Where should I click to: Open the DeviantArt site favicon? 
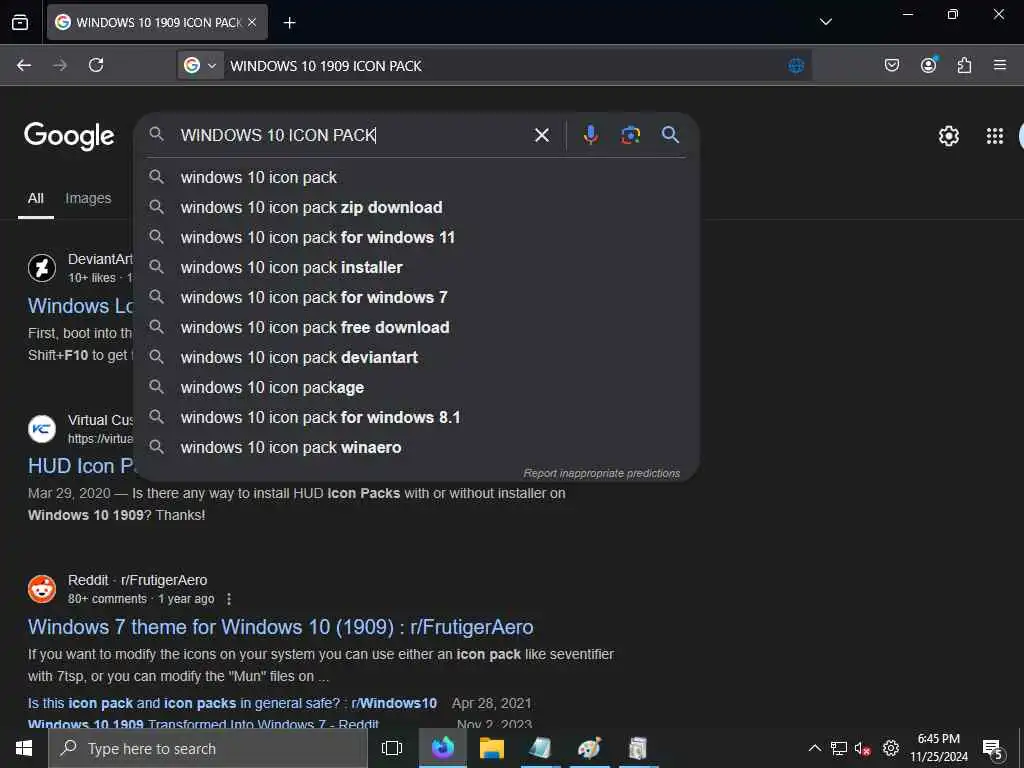pyautogui.click(x=42, y=268)
